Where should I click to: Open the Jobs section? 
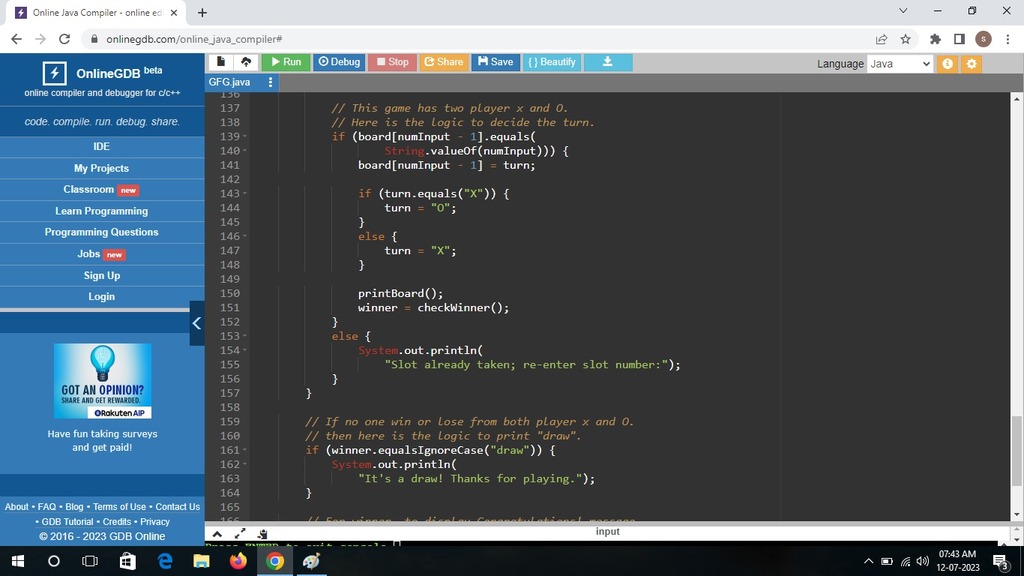click(101, 254)
